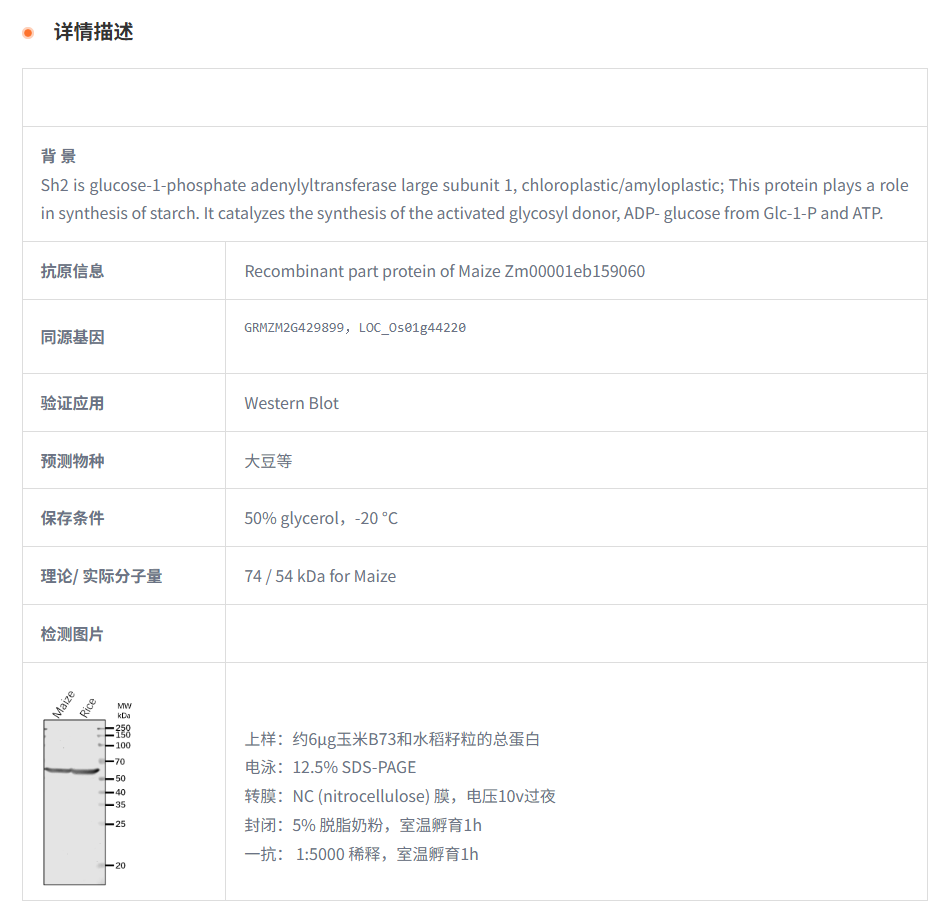This screenshot has height=912, width=930.
Task: Click the orange bullet icon beside 详情描述
Action: pyautogui.click(x=28, y=33)
